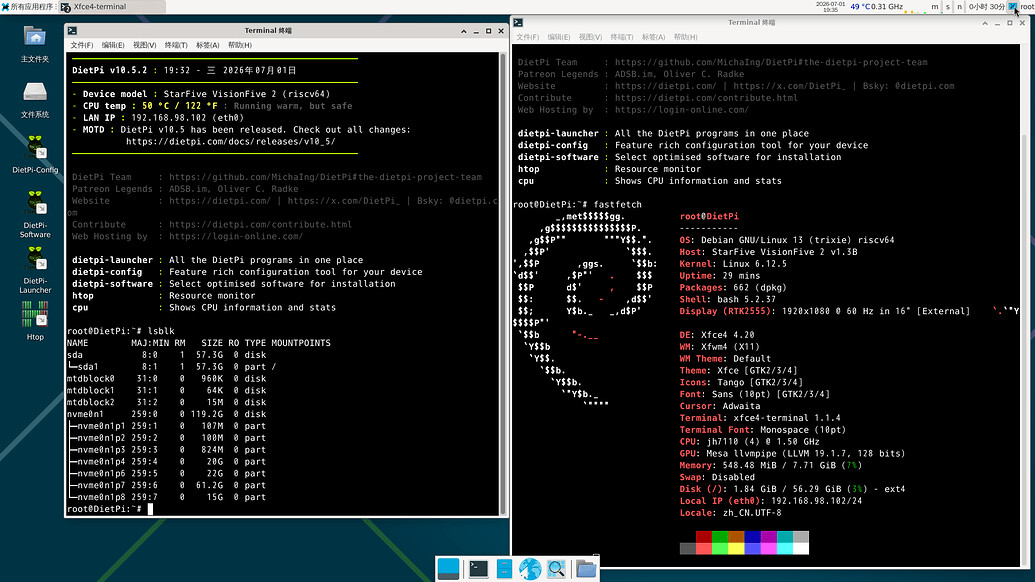The image size is (1035, 582).
Task: Launch the Htop desktop shortcut
Action: click(x=35, y=321)
